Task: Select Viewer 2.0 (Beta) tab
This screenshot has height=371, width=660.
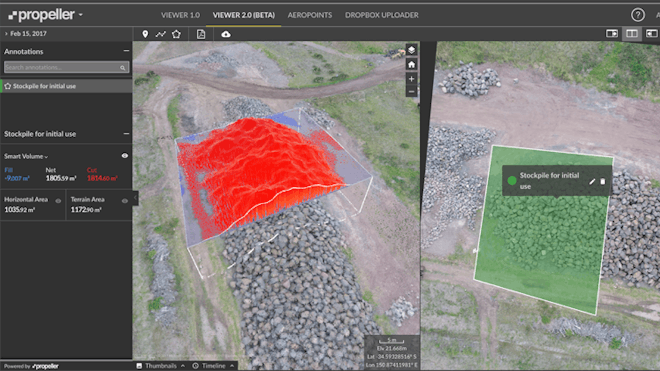Action: [244, 15]
